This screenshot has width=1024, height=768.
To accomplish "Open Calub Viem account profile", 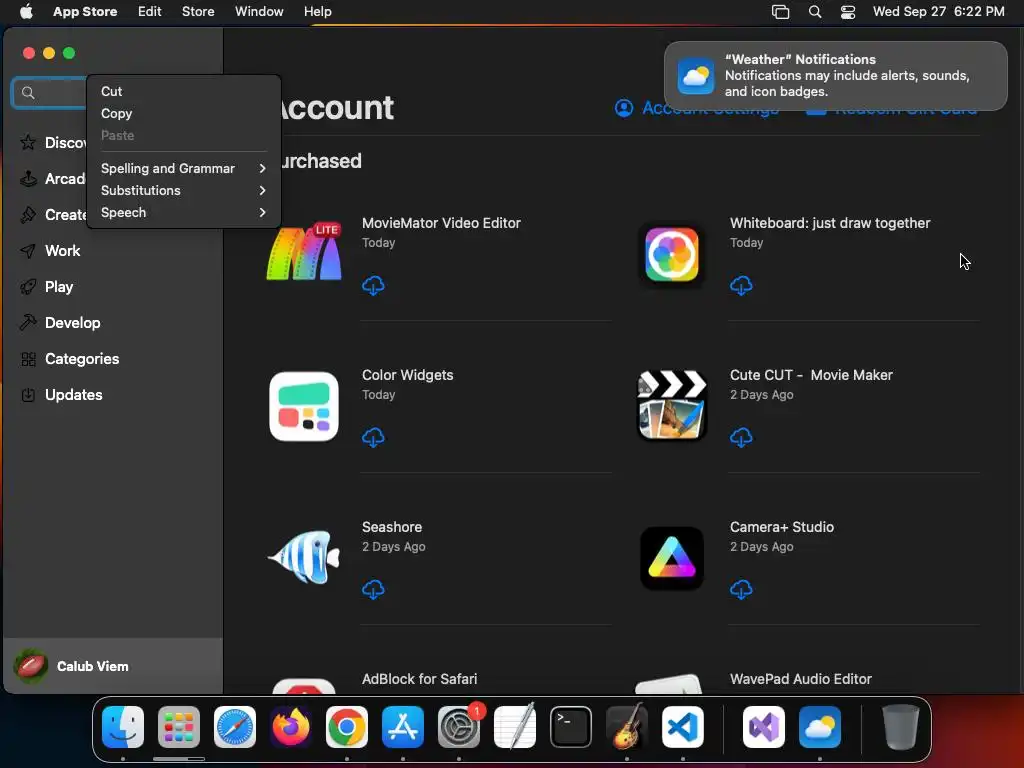I will pyautogui.click(x=113, y=666).
